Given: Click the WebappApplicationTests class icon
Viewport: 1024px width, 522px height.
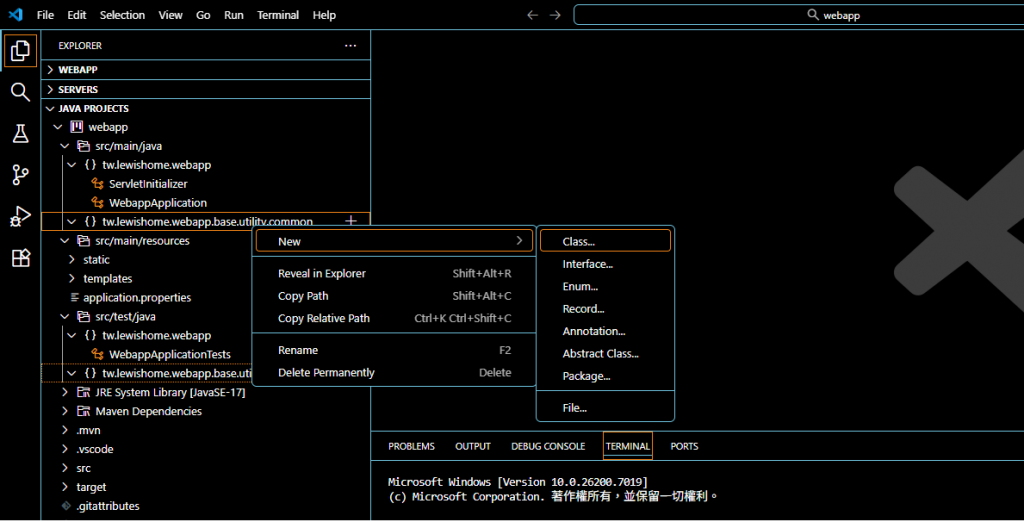Looking at the screenshot, I should pyautogui.click(x=97, y=354).
